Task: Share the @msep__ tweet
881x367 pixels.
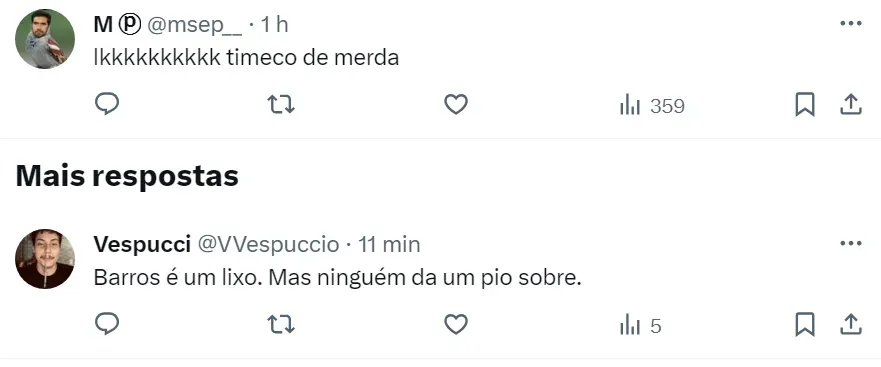Action: pos(851,105)
